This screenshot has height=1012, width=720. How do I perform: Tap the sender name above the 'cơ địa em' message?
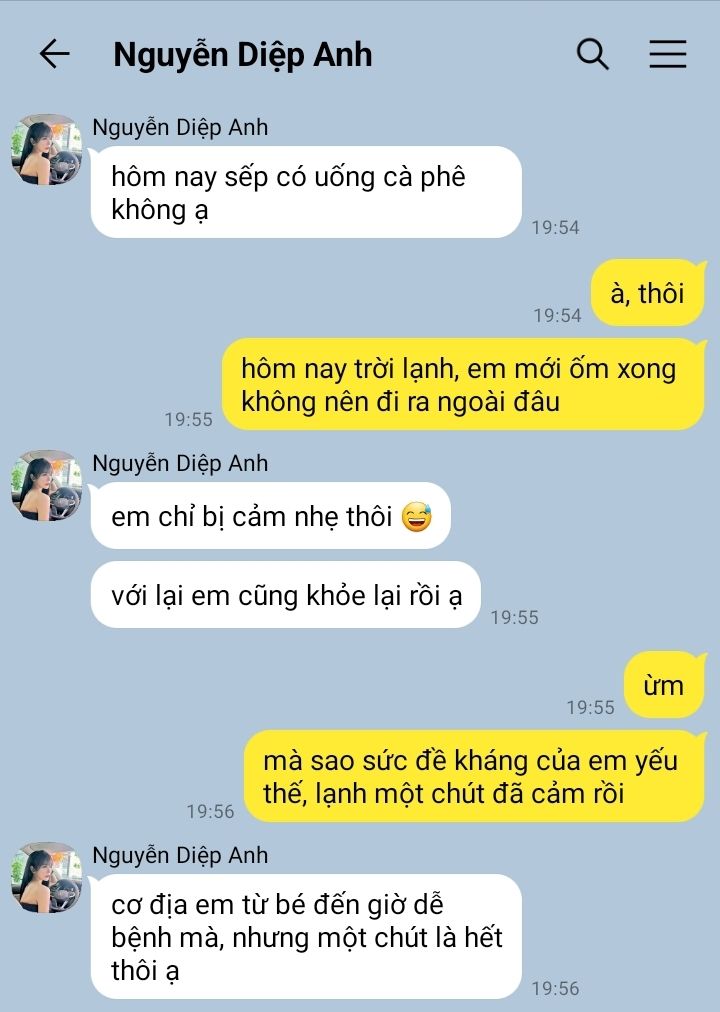(180, 855)
